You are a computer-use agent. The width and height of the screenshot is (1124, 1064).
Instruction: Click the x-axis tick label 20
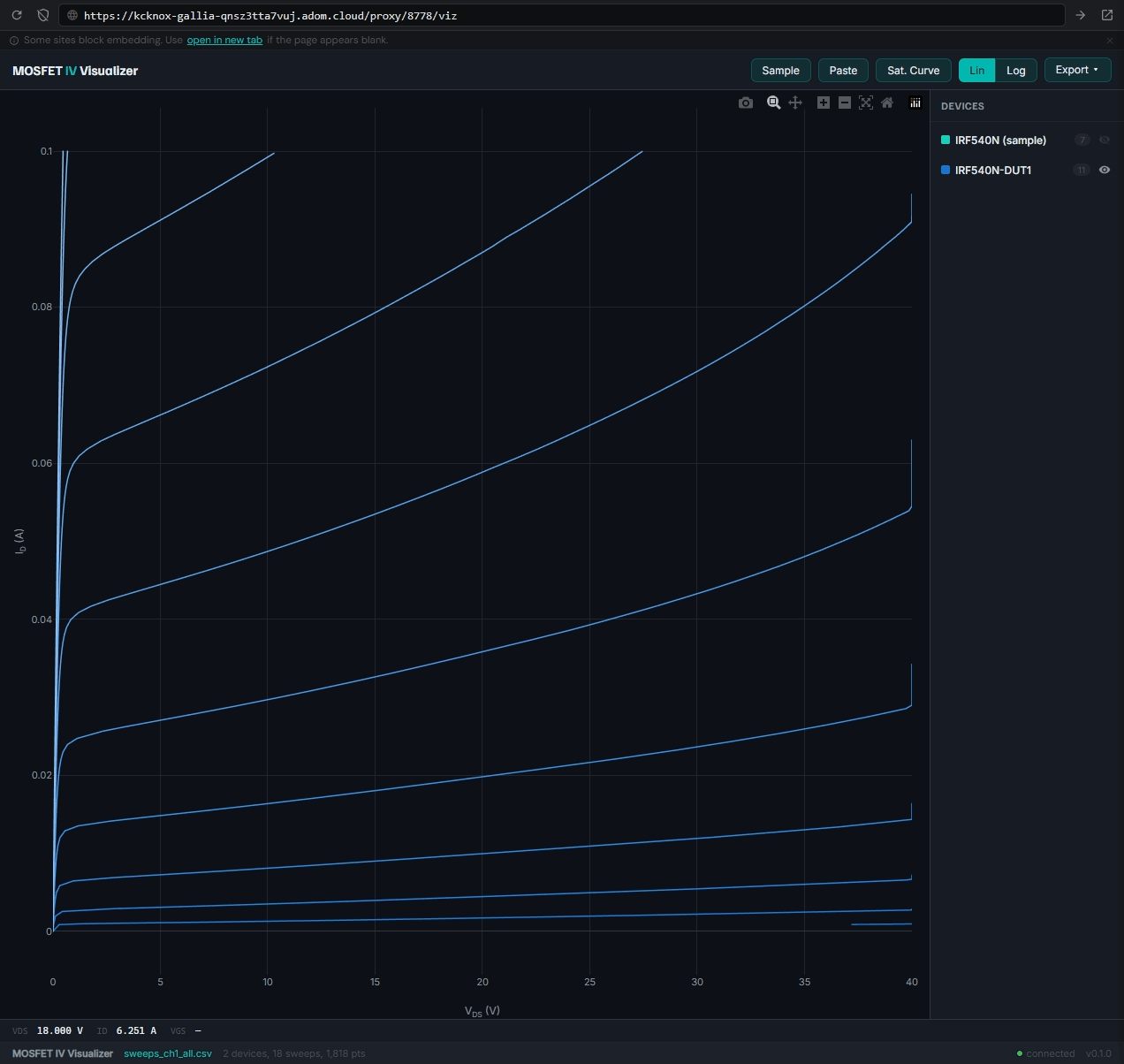[x=482, y=982]
